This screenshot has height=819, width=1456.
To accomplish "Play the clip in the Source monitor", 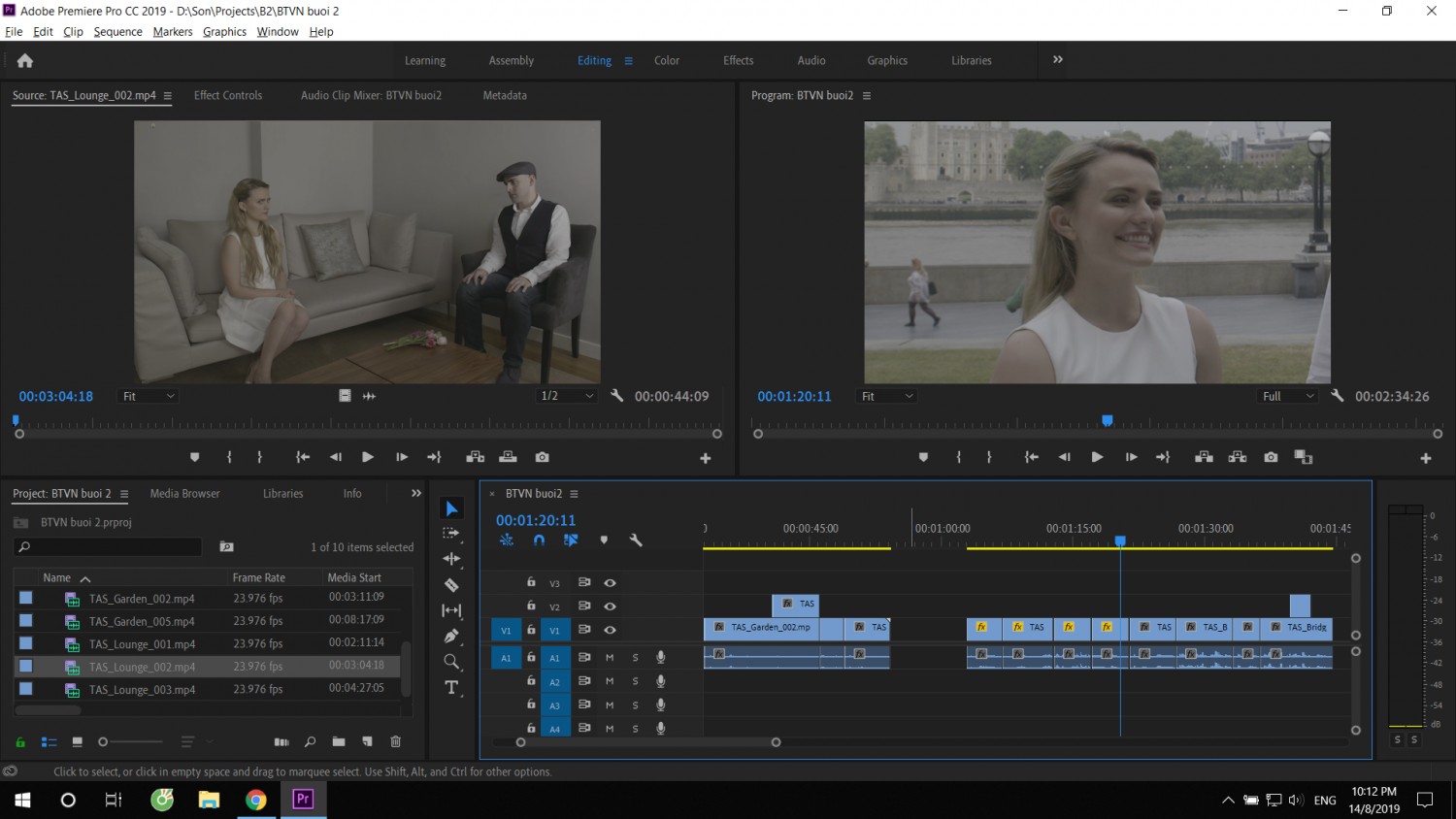I will coord(368,457).
